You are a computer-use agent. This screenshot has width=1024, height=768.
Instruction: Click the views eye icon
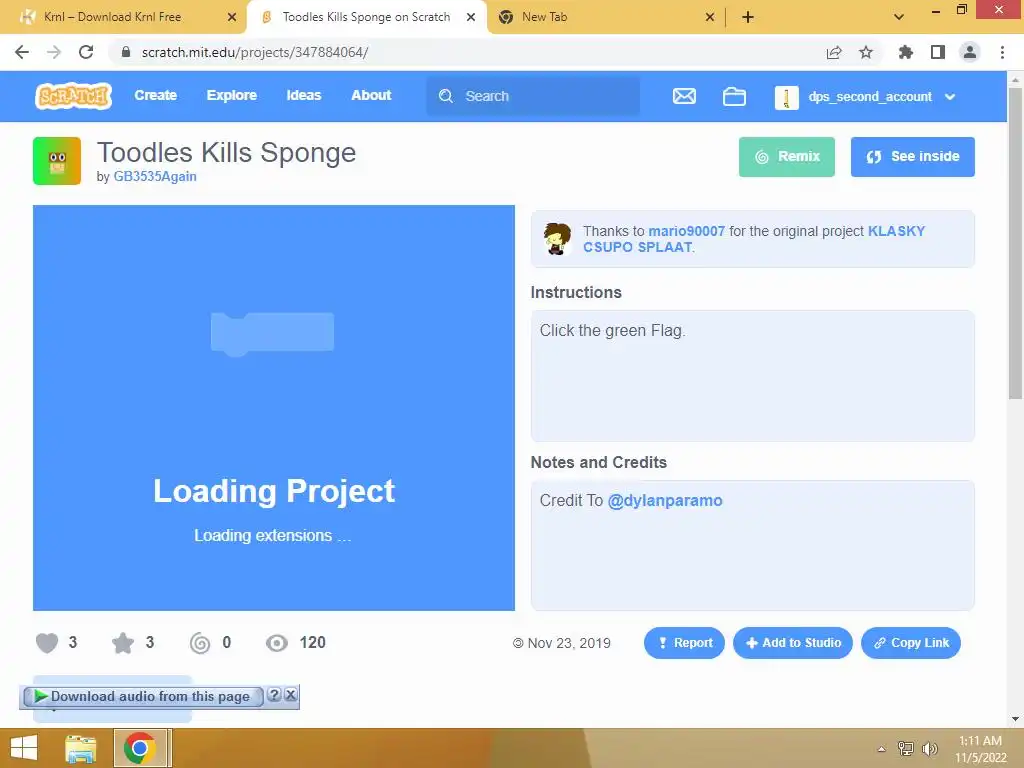click(x=277, y=643)
